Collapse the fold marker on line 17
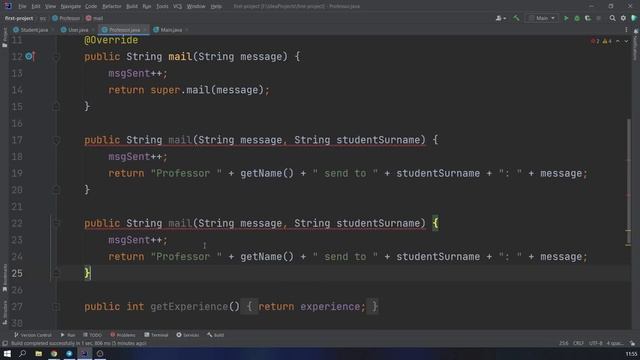The height and width of the screenshot is (360, 640). 56,140
